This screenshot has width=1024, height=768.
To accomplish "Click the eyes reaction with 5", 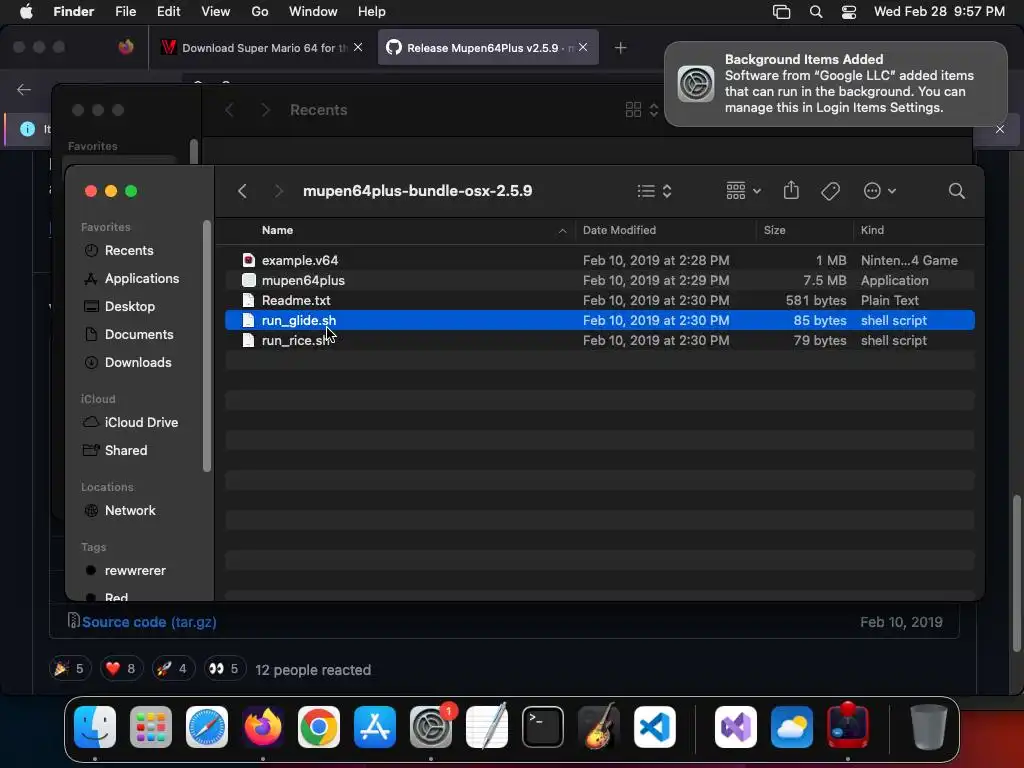I will 224,669.
